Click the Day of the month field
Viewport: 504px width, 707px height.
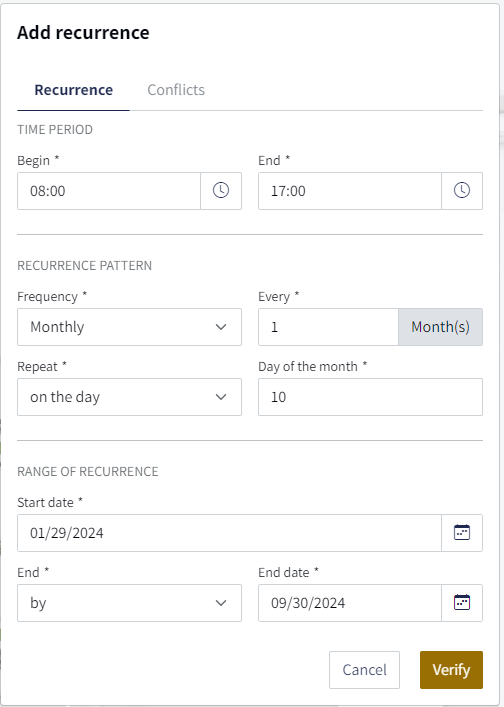point(370,397)
